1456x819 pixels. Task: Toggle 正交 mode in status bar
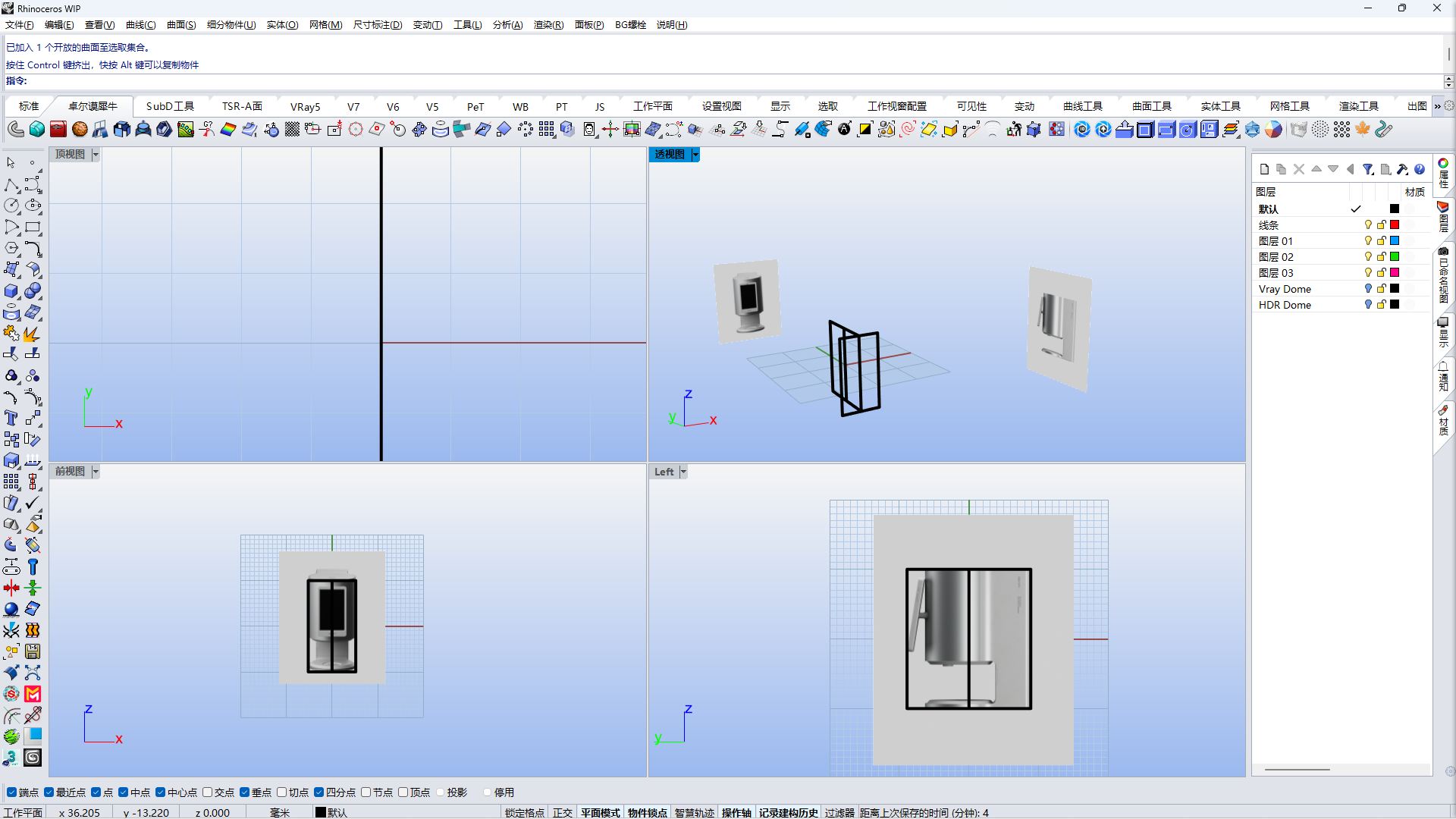[562, 812]
